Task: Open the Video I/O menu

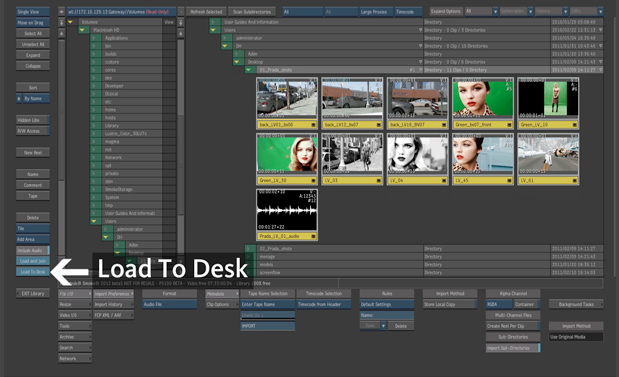Action: coord(75,315)
